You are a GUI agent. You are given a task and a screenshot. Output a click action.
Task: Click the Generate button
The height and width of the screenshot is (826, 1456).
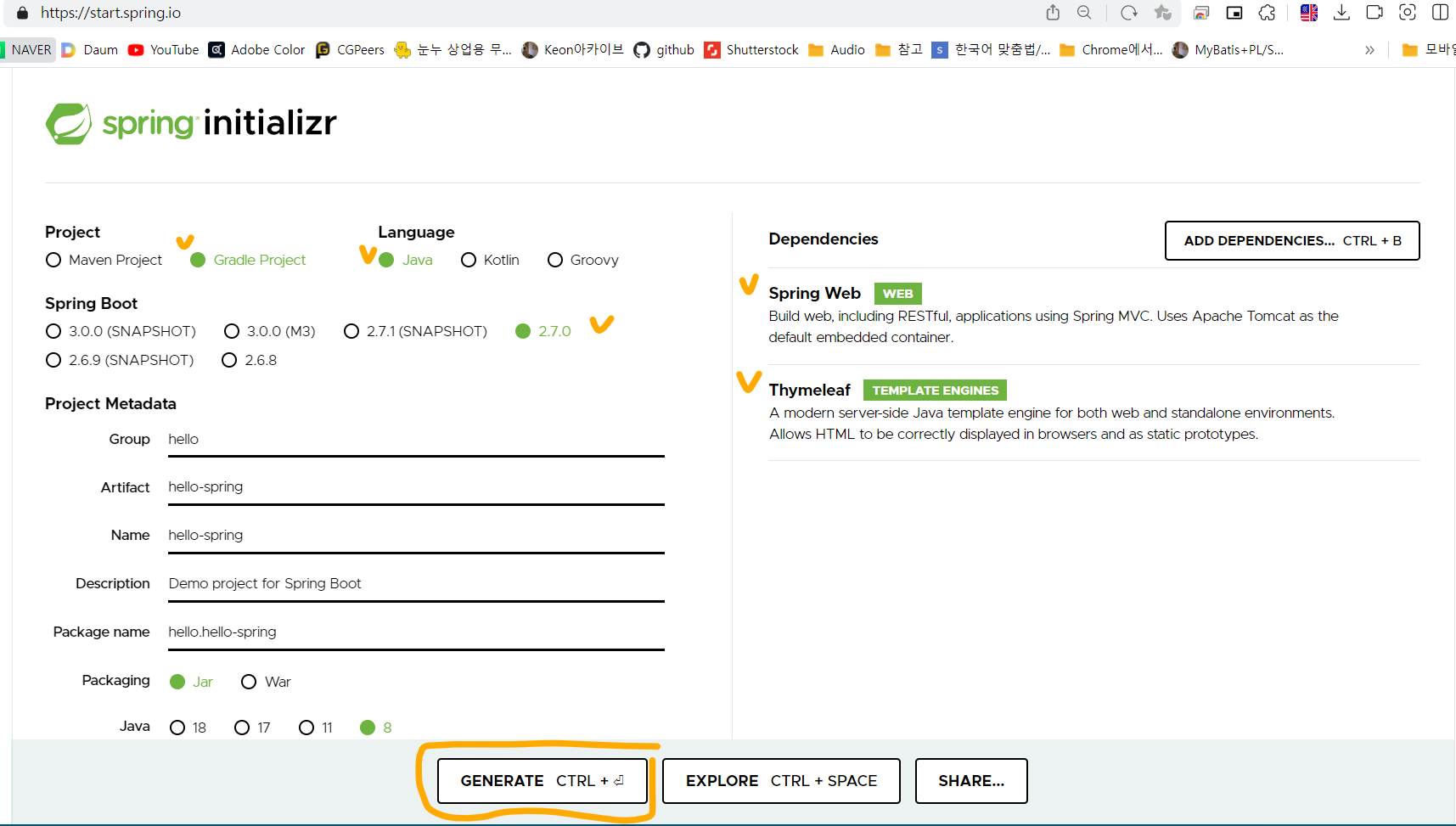point(542,781)
